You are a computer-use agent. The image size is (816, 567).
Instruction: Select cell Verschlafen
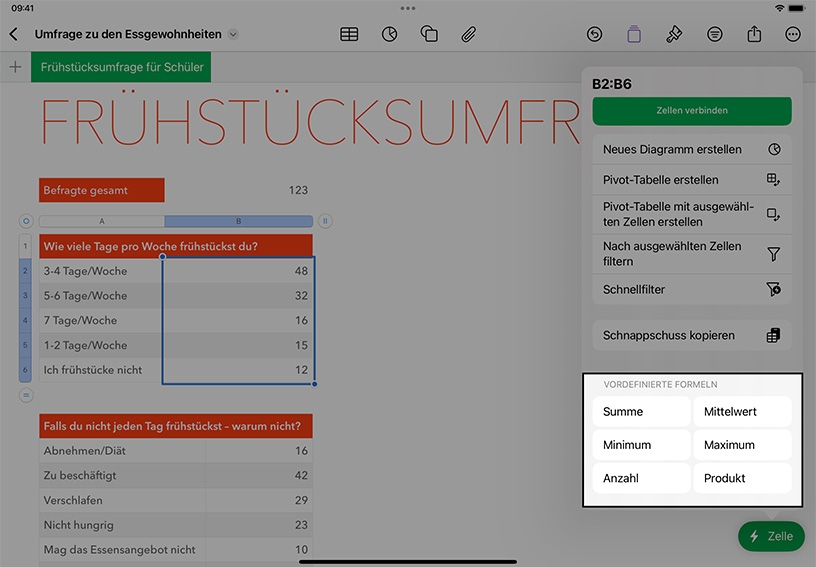pyautogui.click(x=122, y=500)
